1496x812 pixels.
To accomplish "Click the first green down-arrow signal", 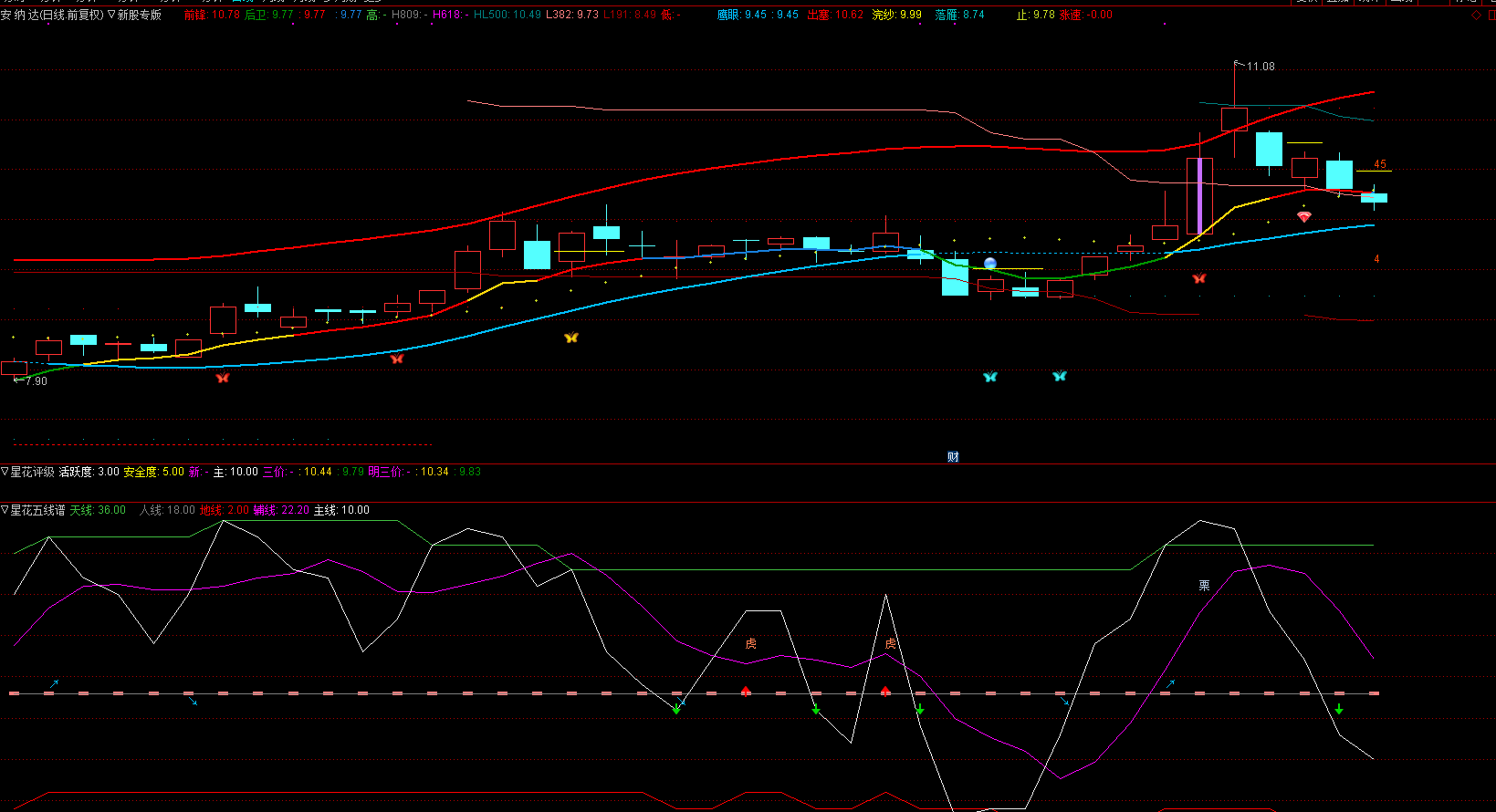I will click(x=676, y=709).
